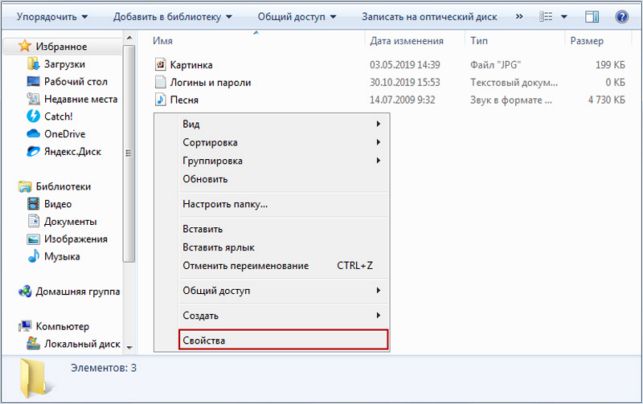Click the change view icon
The image size is (643, 404).
pyautogui.click(x=545, y=17)
